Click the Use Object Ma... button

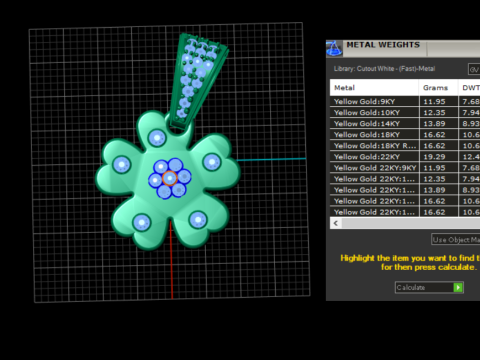click(455, 240)
